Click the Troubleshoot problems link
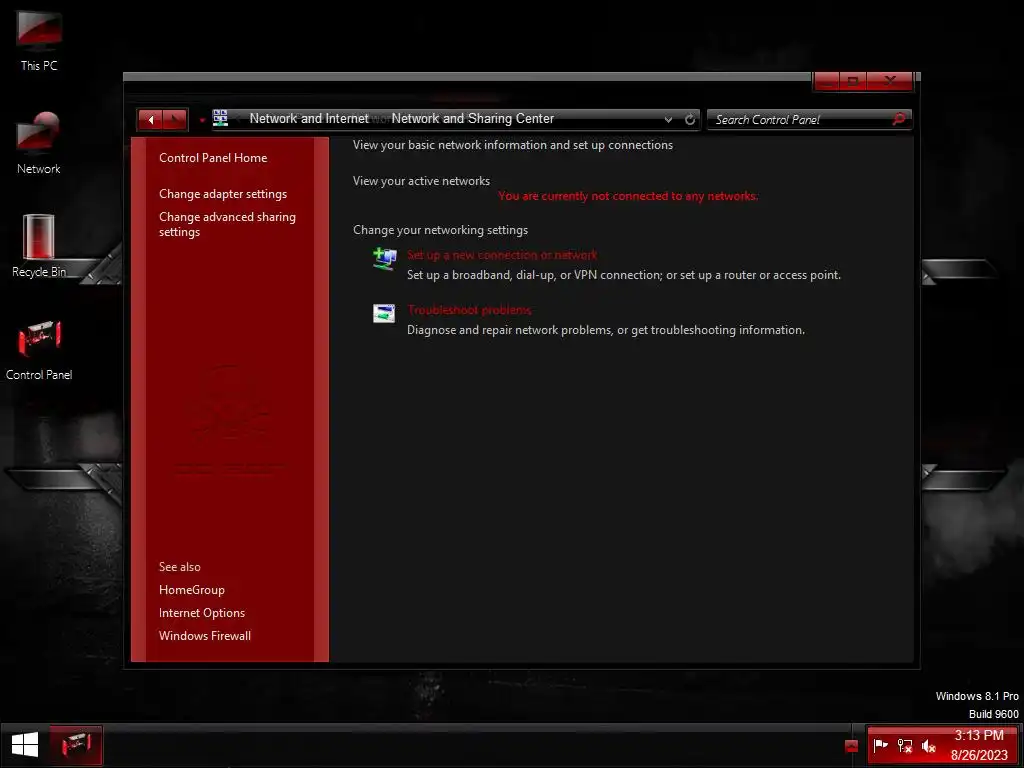Screen dimensions: 1024x768 point(469,310)
